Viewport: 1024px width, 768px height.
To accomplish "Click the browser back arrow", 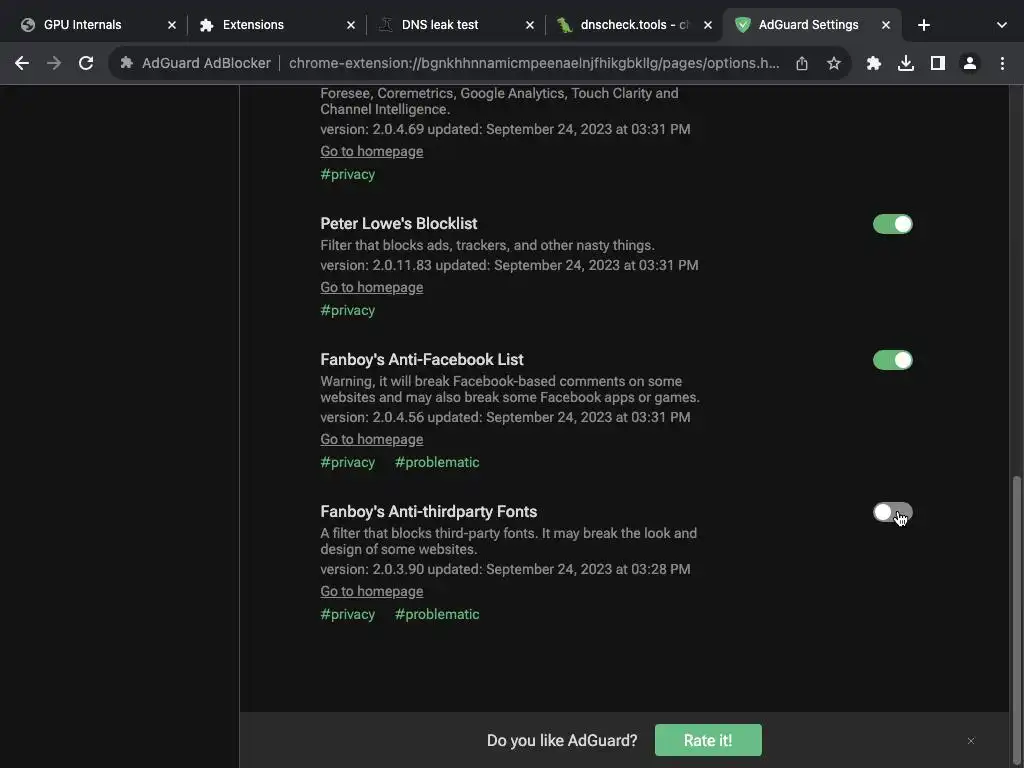I will tap(22, 63).
